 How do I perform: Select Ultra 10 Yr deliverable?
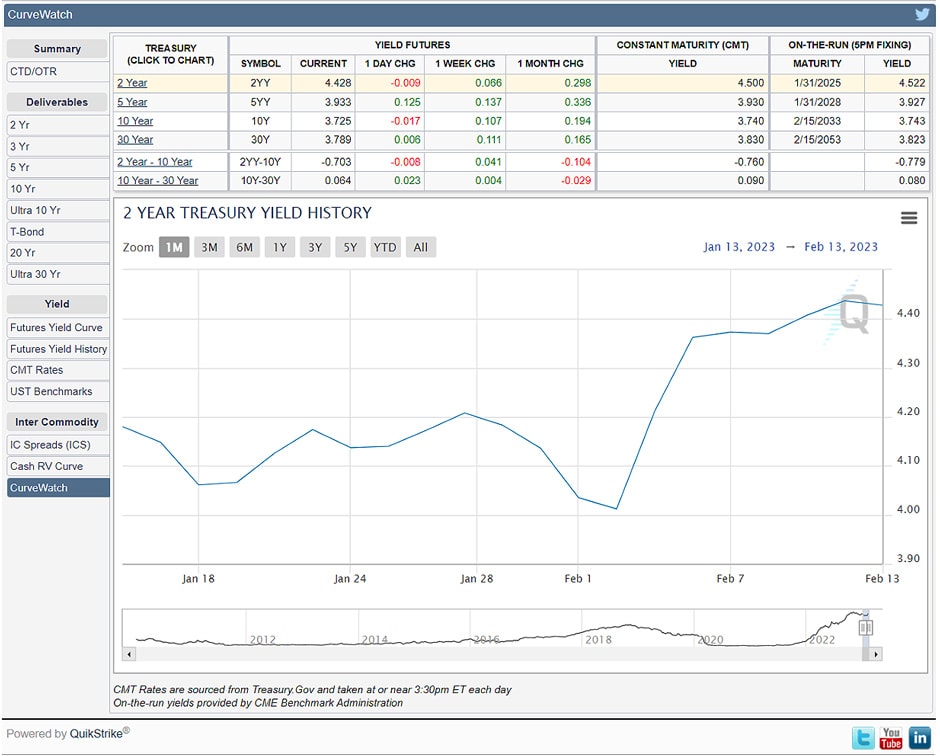35,210
